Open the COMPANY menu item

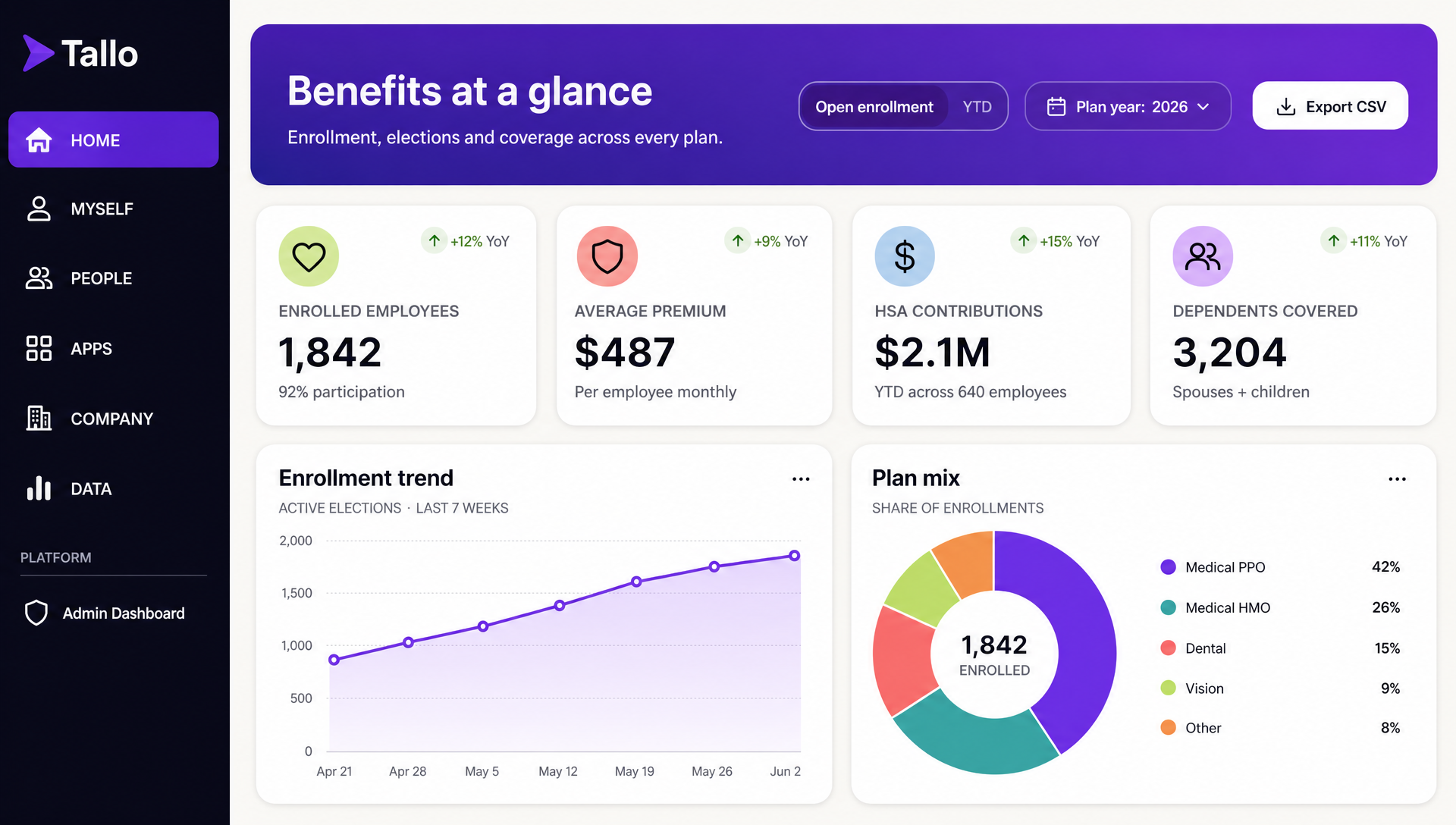pyautogui.click(x=111, y=419)
